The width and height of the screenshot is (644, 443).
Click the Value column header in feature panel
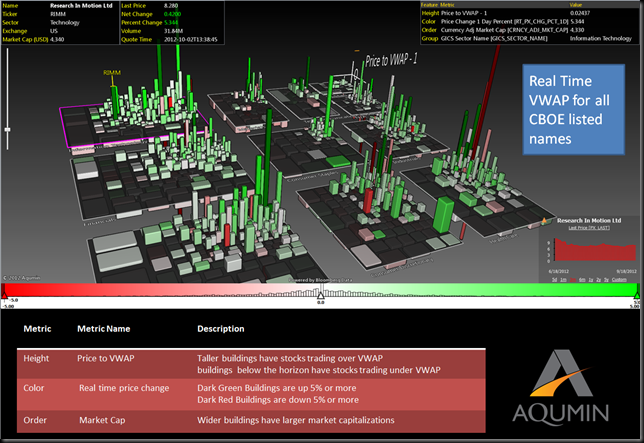pos(576,5)
